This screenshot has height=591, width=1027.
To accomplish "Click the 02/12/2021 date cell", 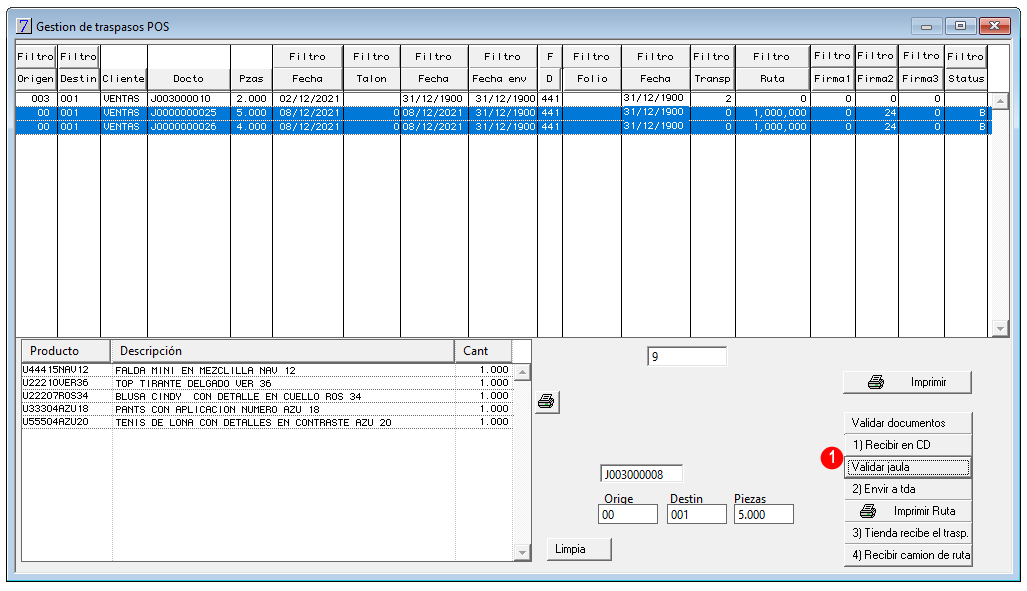I will point(308,99).
